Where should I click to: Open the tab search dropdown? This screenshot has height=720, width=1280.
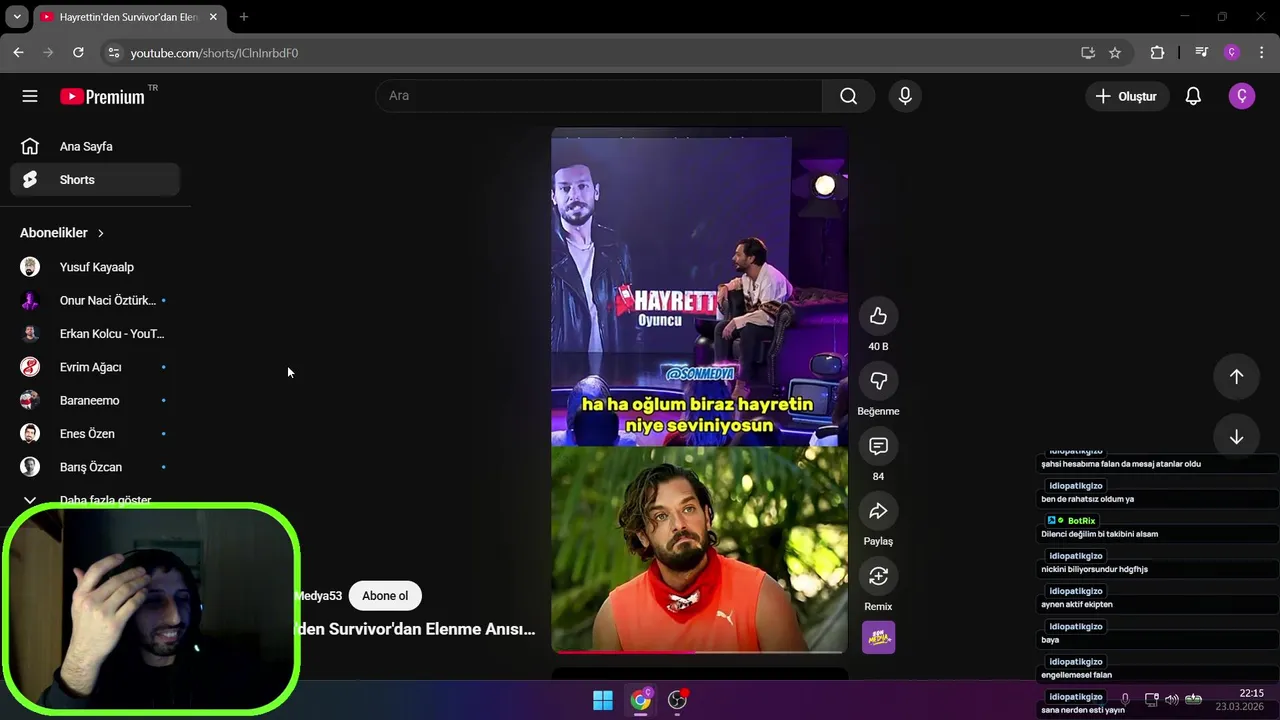17,17
